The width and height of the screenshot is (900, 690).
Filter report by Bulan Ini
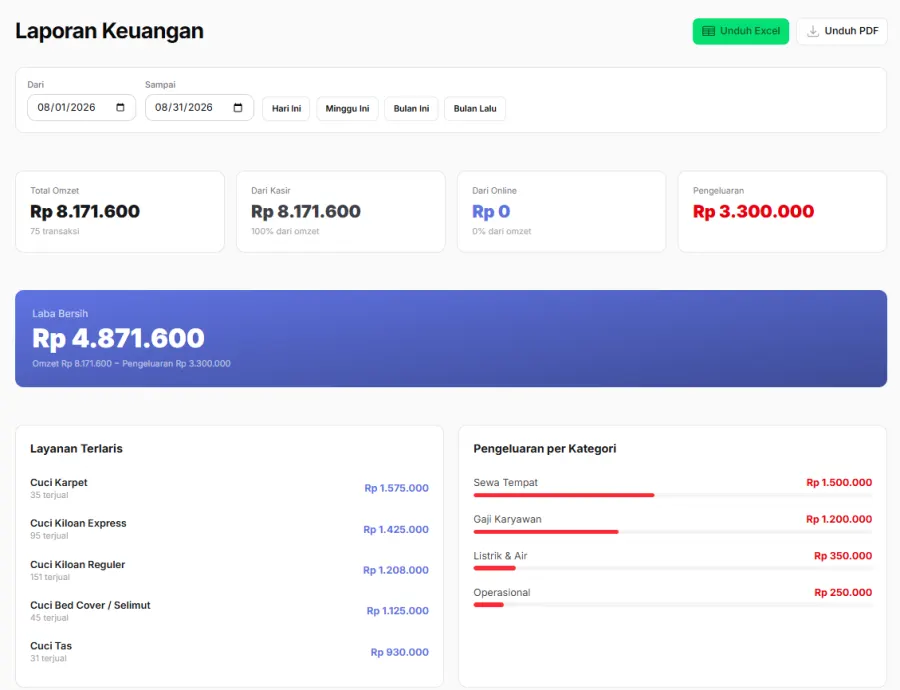[412, 108]
